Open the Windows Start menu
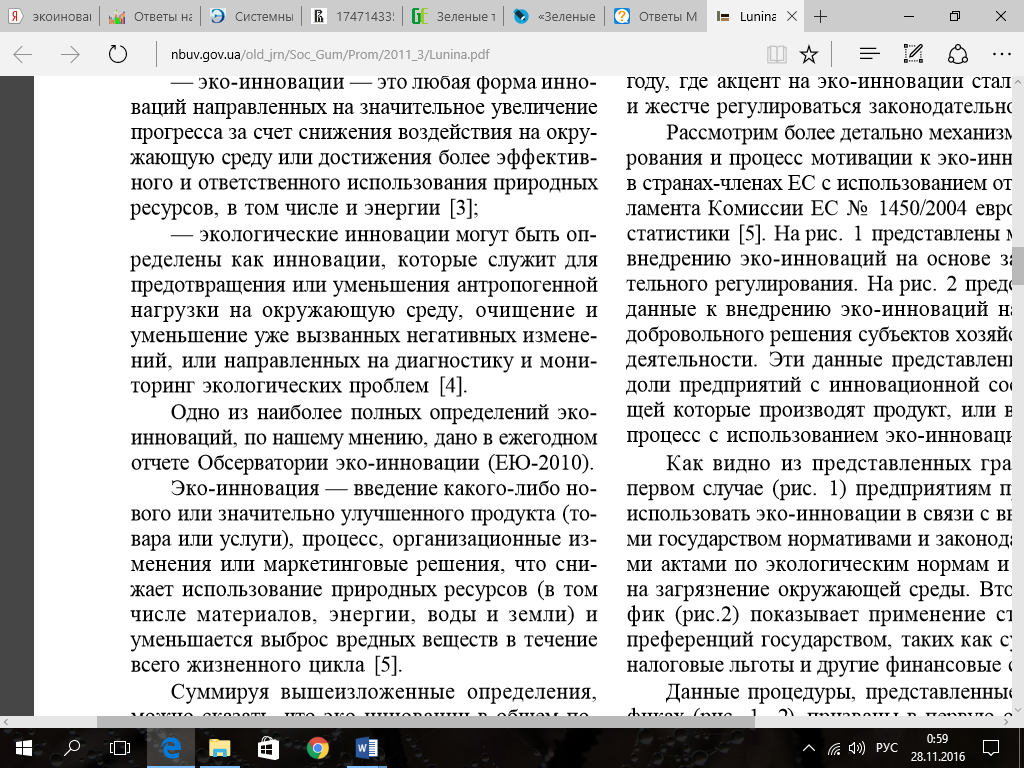 (x=23, y=748)
